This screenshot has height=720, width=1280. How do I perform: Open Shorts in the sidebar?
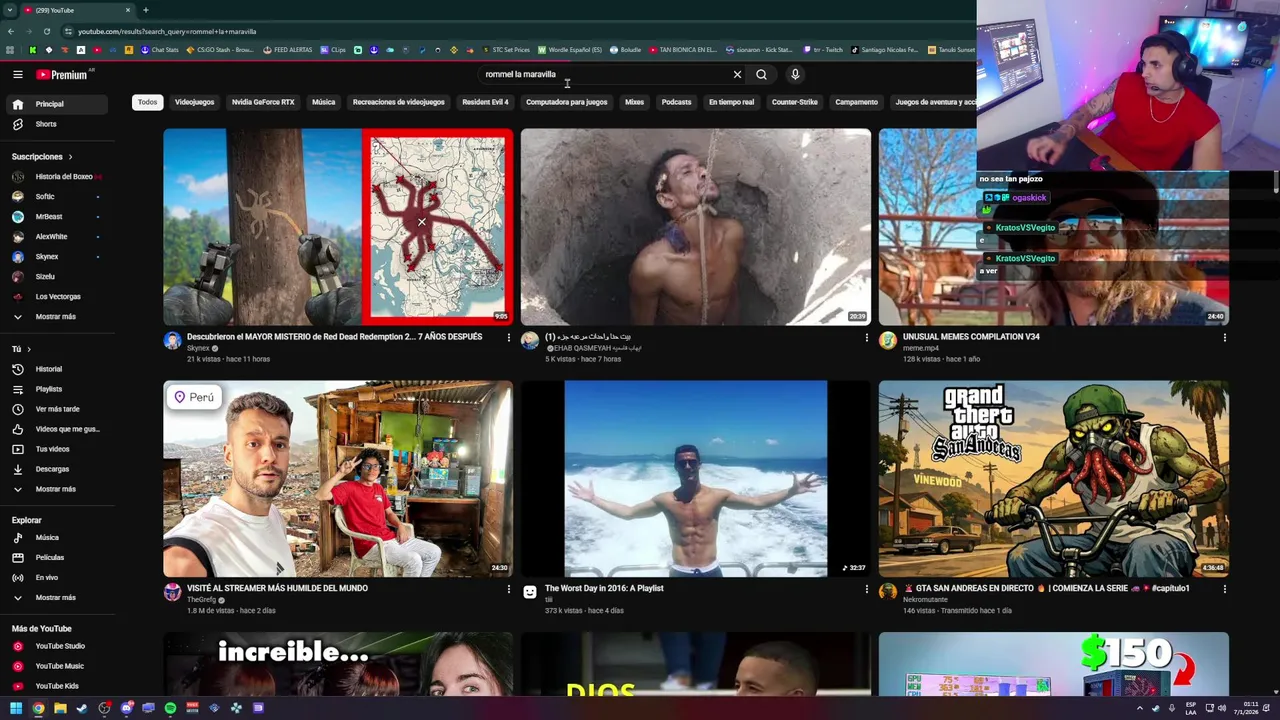tap(57, 124)
